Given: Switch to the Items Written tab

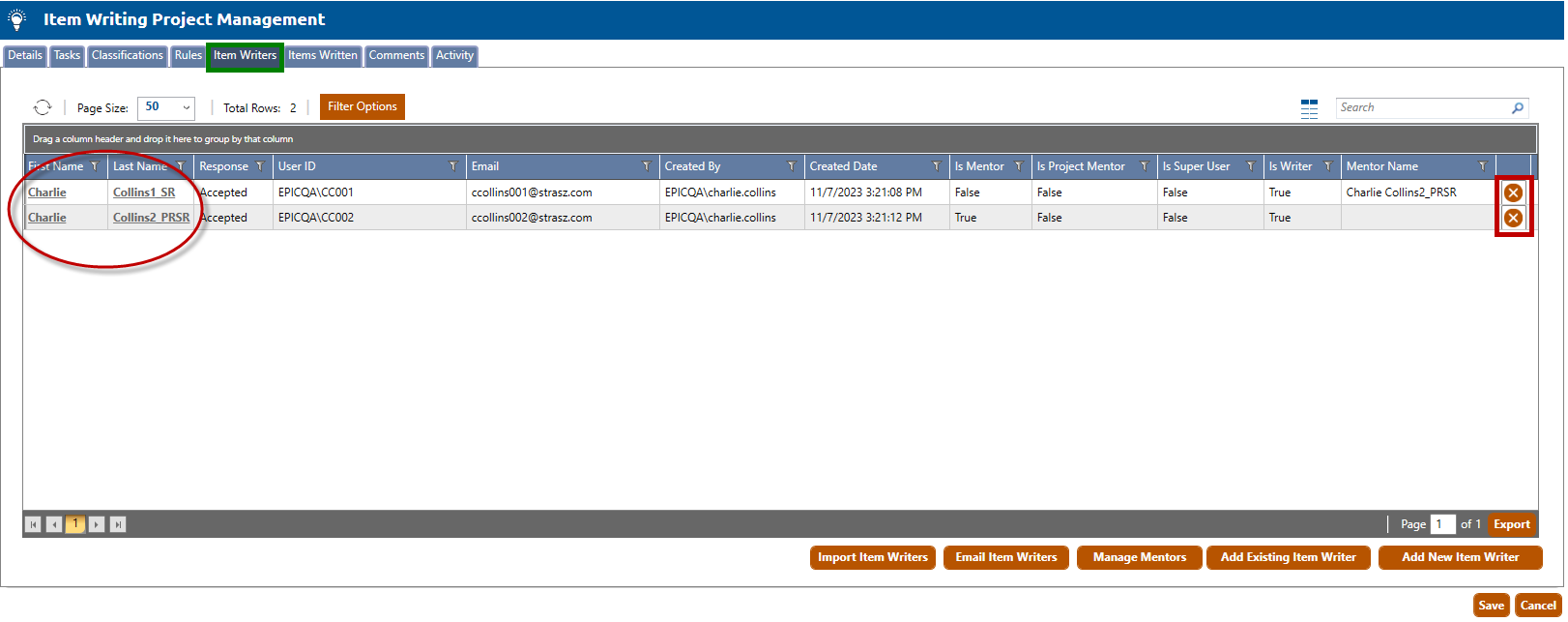Looking at the screenshot, I should click(x=323, y=56).
